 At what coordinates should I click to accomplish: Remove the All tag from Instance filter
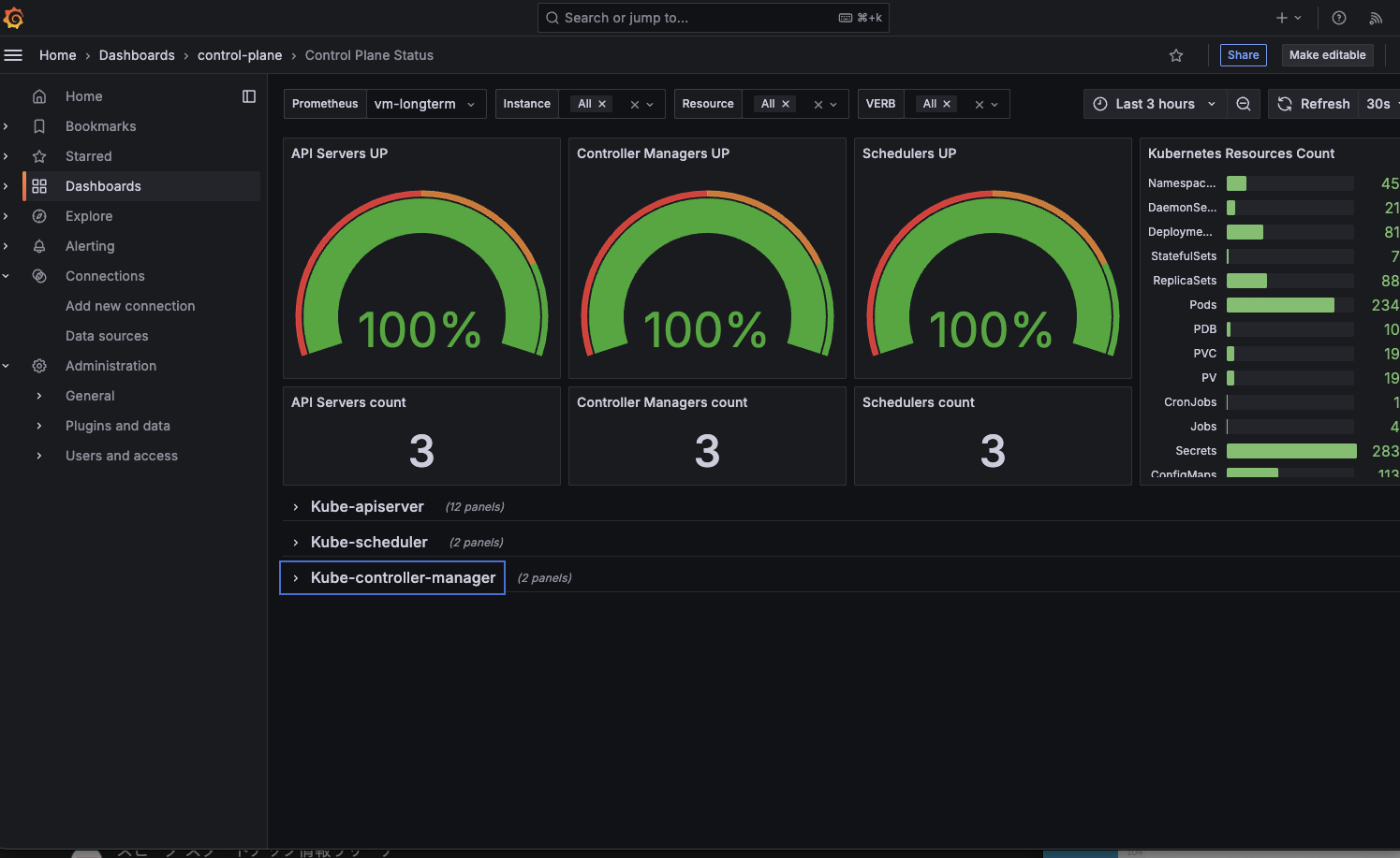(x=602, y=104)
